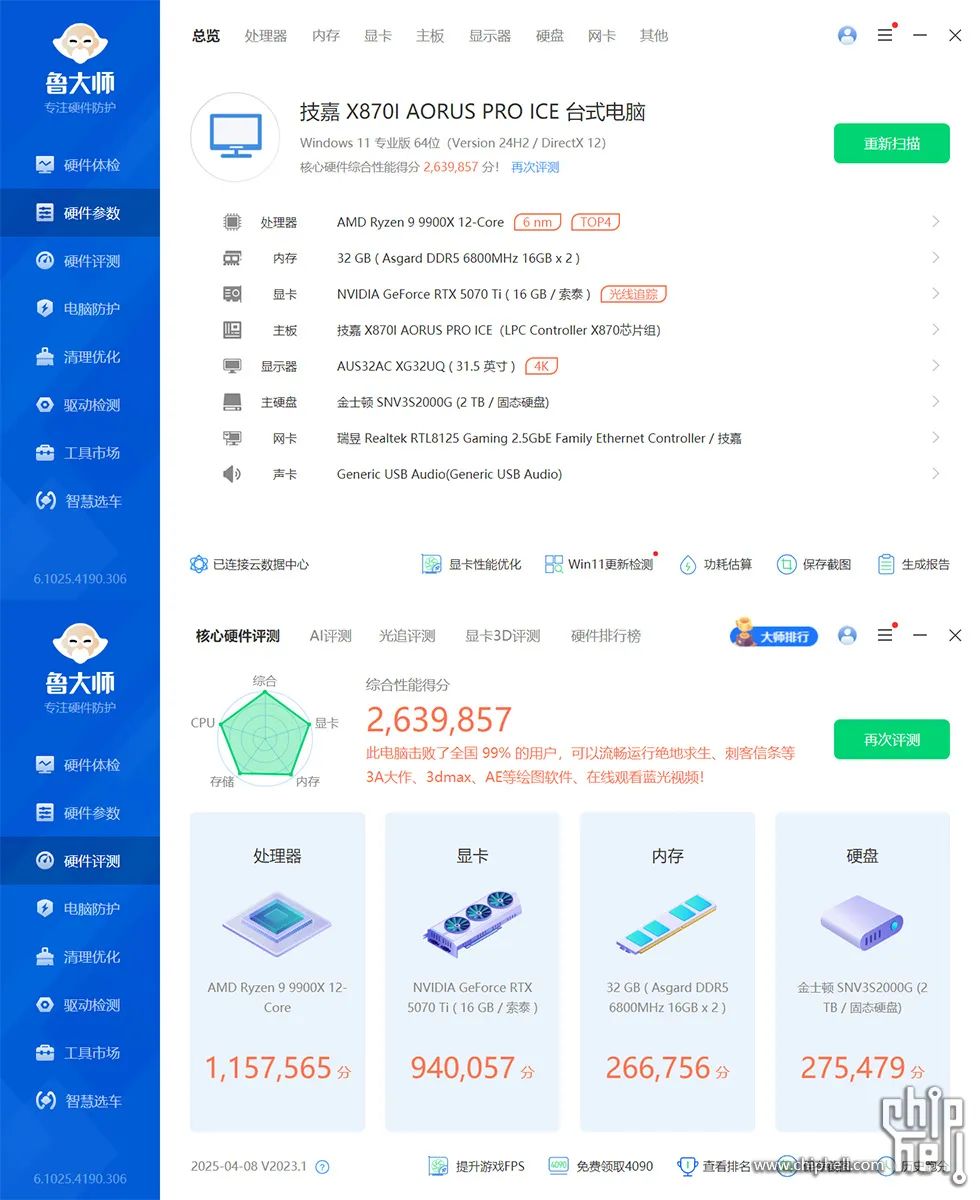Open the 硬件排行榜 tab
The height and width of the screenshot is (1200, 980).
coord(606,635)
